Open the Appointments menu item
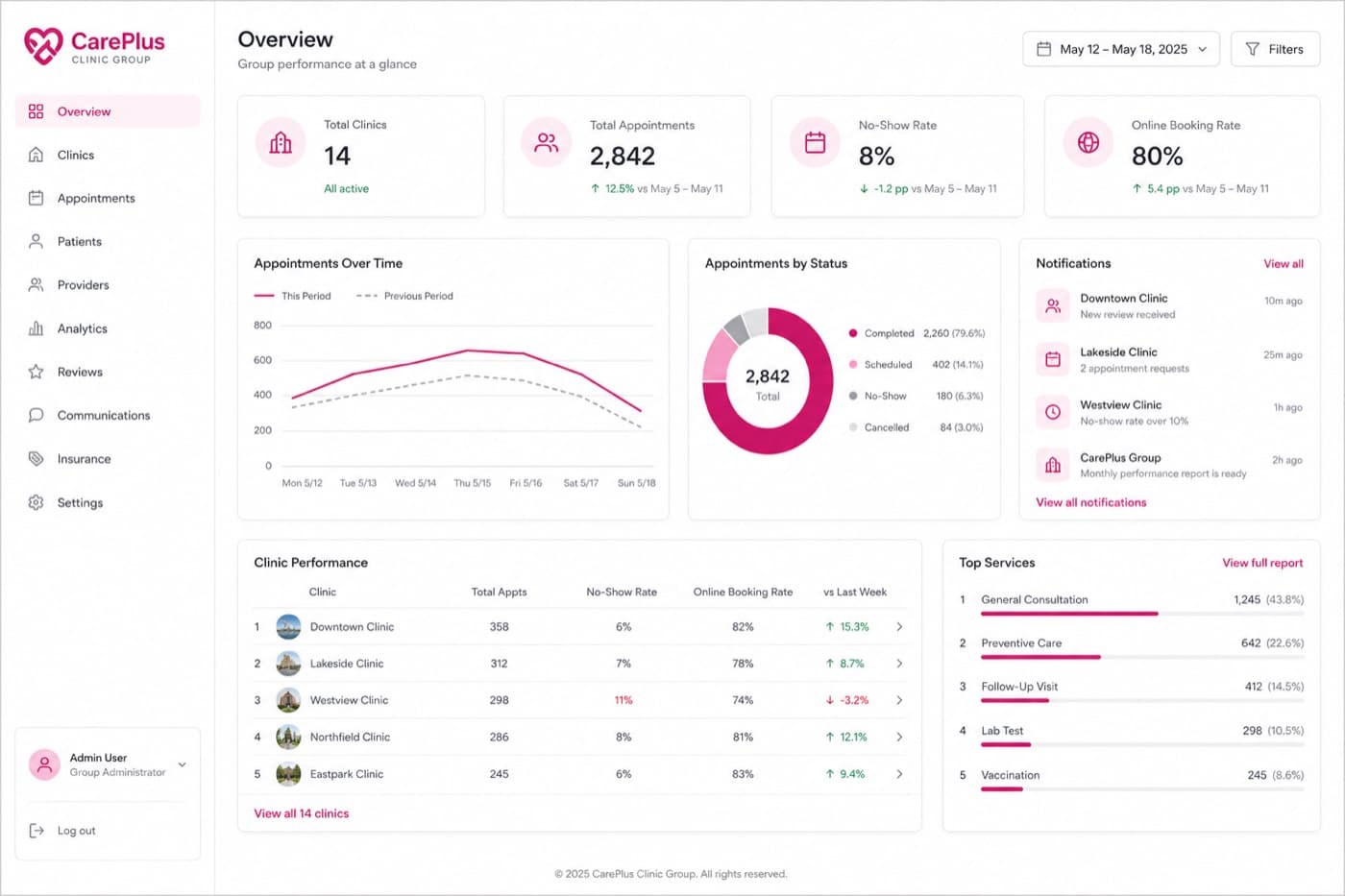The image size is (1345, 896). tap(108, 198)
